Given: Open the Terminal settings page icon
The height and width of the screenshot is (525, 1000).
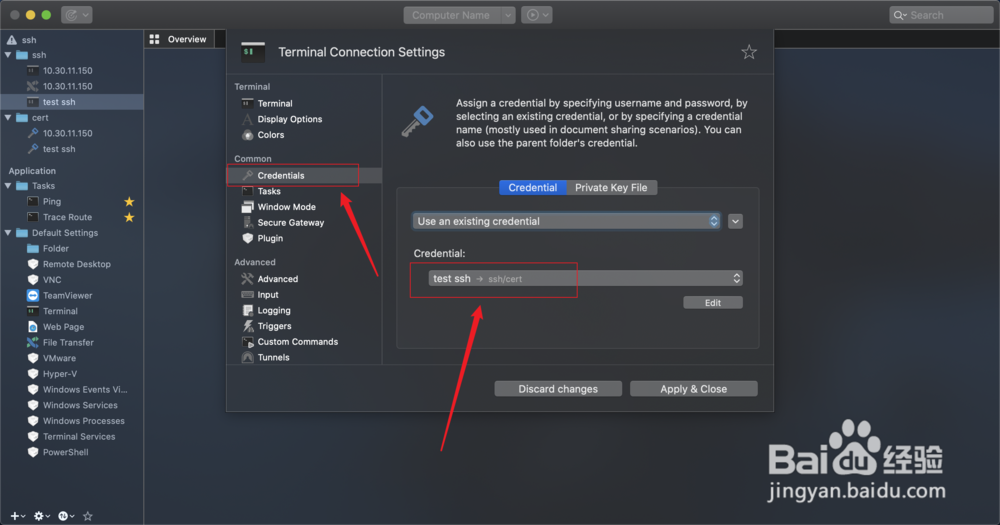Looking at the screenshot, I should click(247, 103).
